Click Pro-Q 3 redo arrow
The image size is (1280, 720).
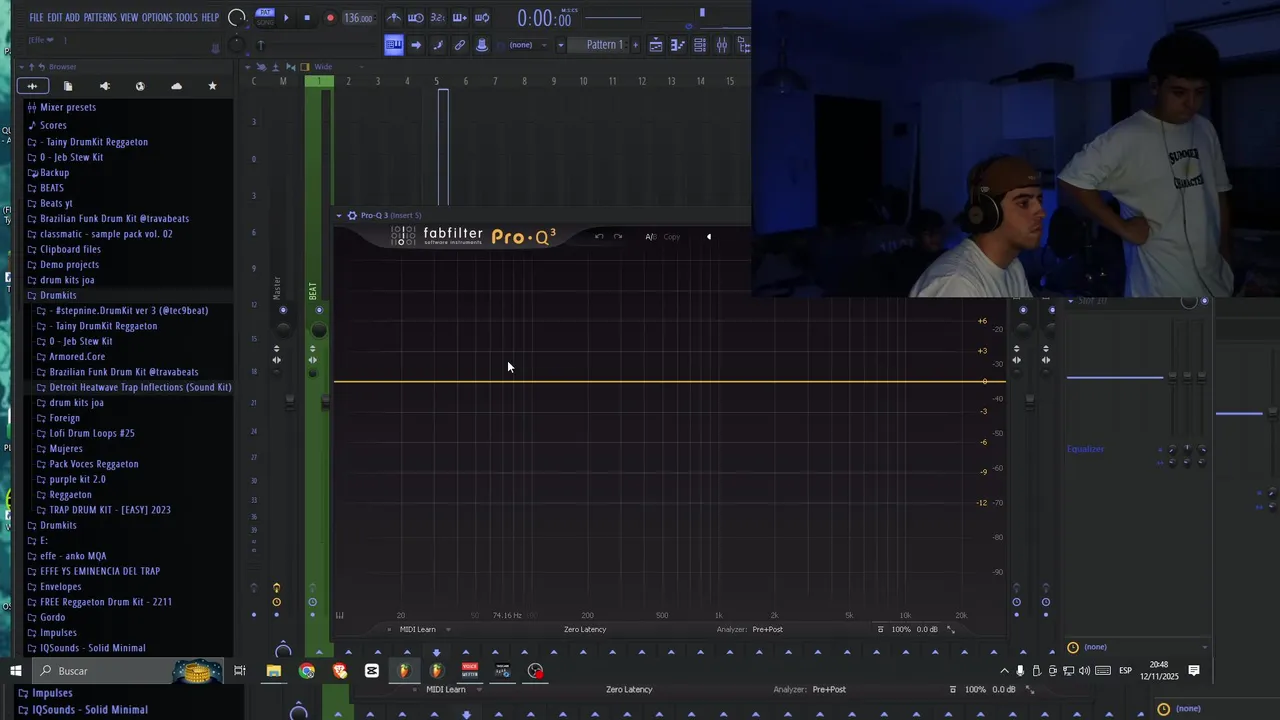[x=617, y=237]
